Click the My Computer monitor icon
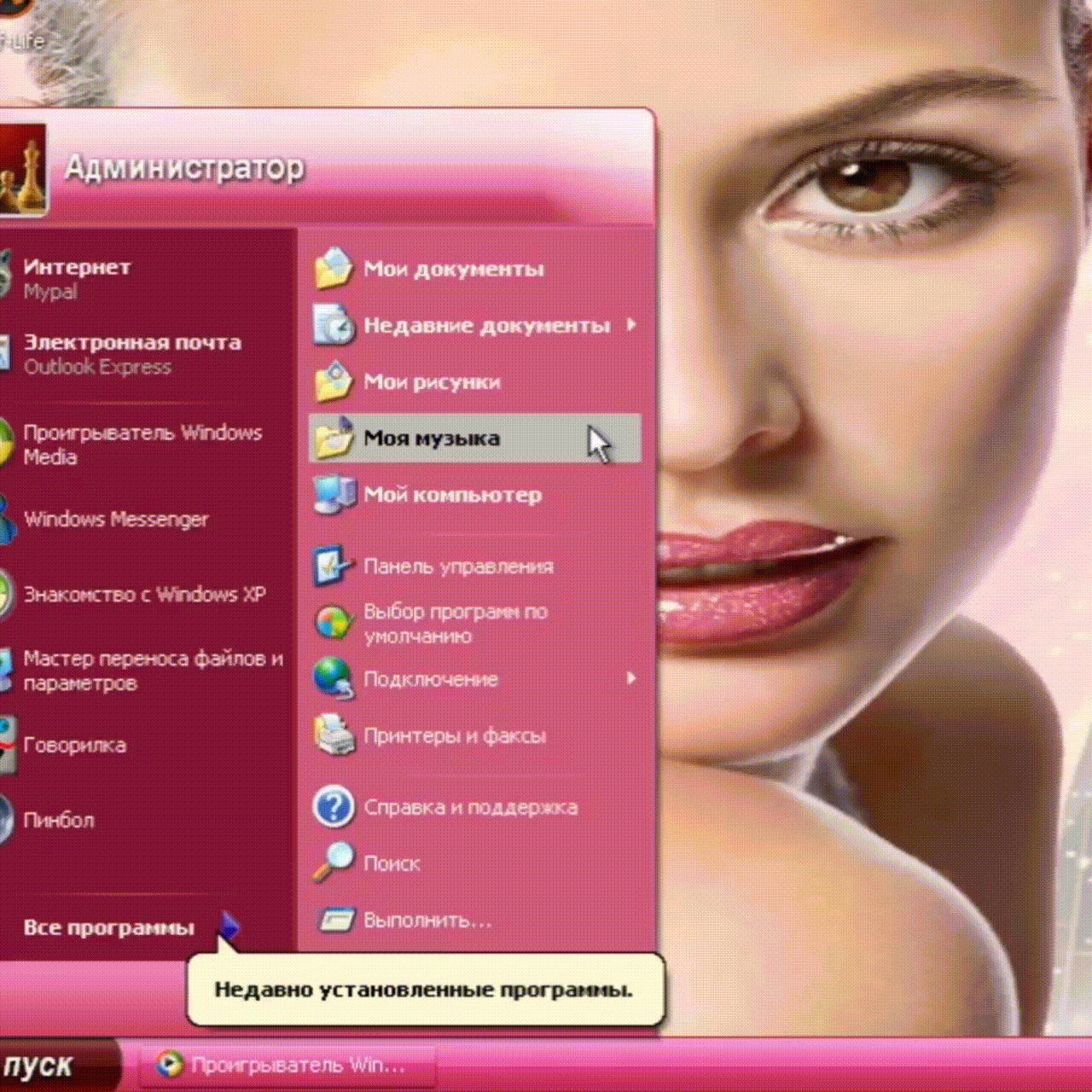 coord(334,495)
